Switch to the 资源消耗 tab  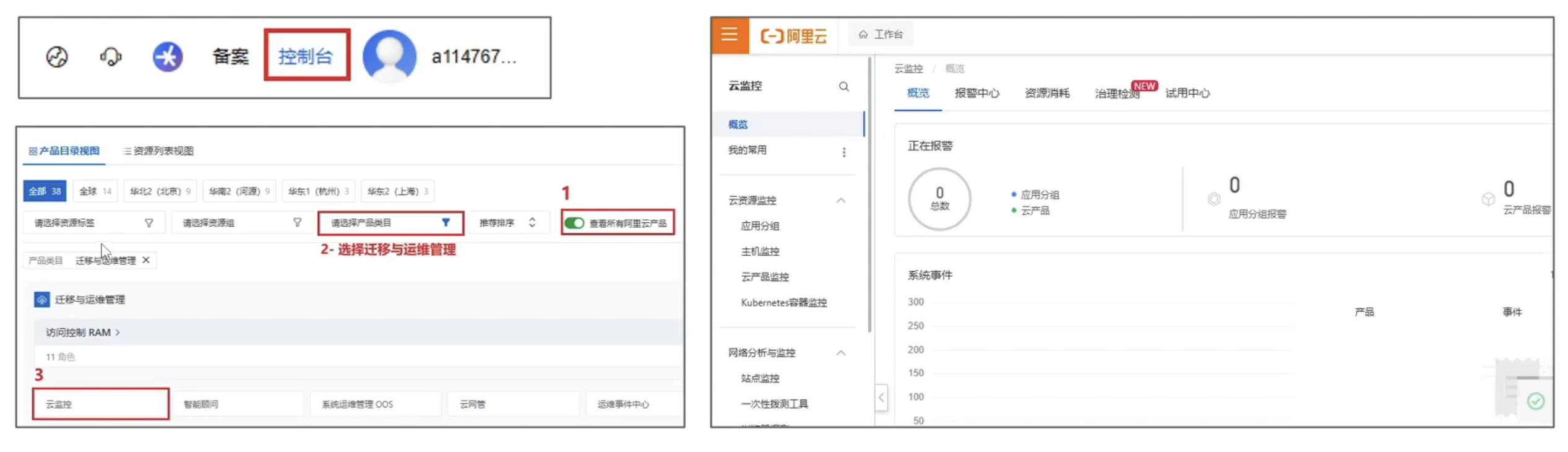click(x=1047, y=93)
